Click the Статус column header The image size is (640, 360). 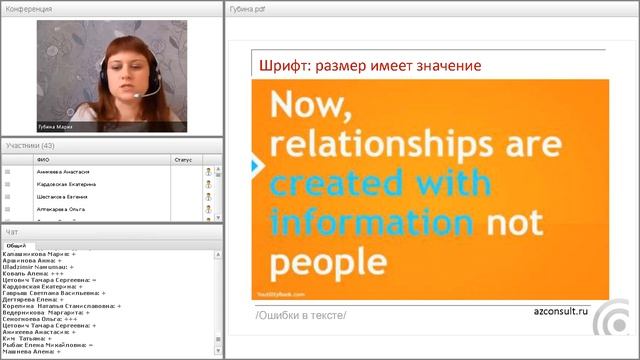[x=187, y=160]
